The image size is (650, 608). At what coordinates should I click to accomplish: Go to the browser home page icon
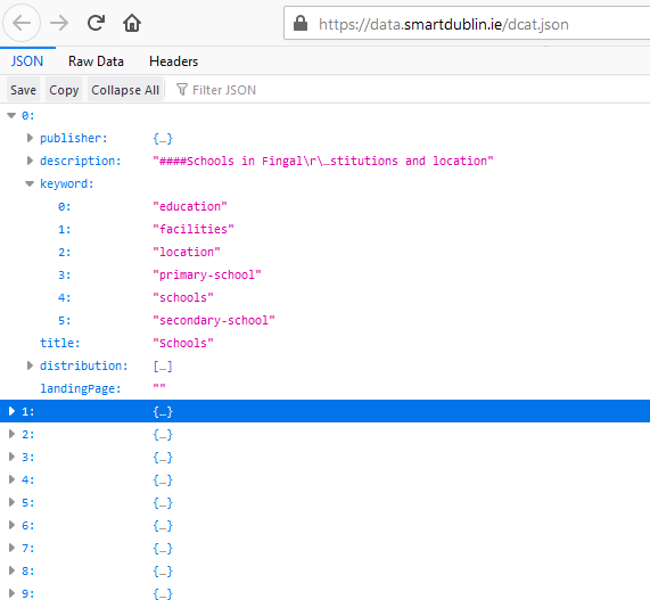coord(131,22)
